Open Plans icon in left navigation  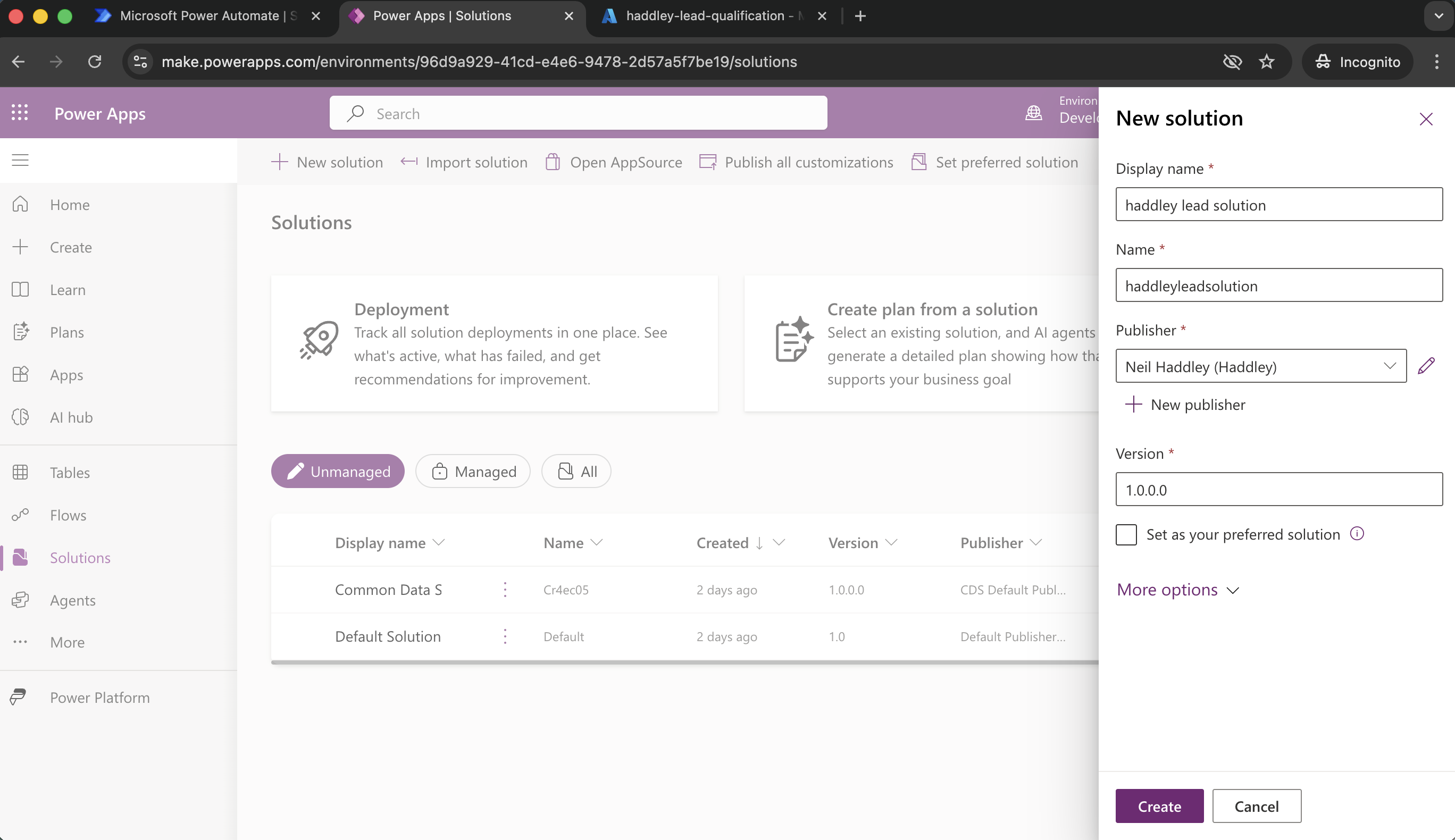[x=20, y=332]
